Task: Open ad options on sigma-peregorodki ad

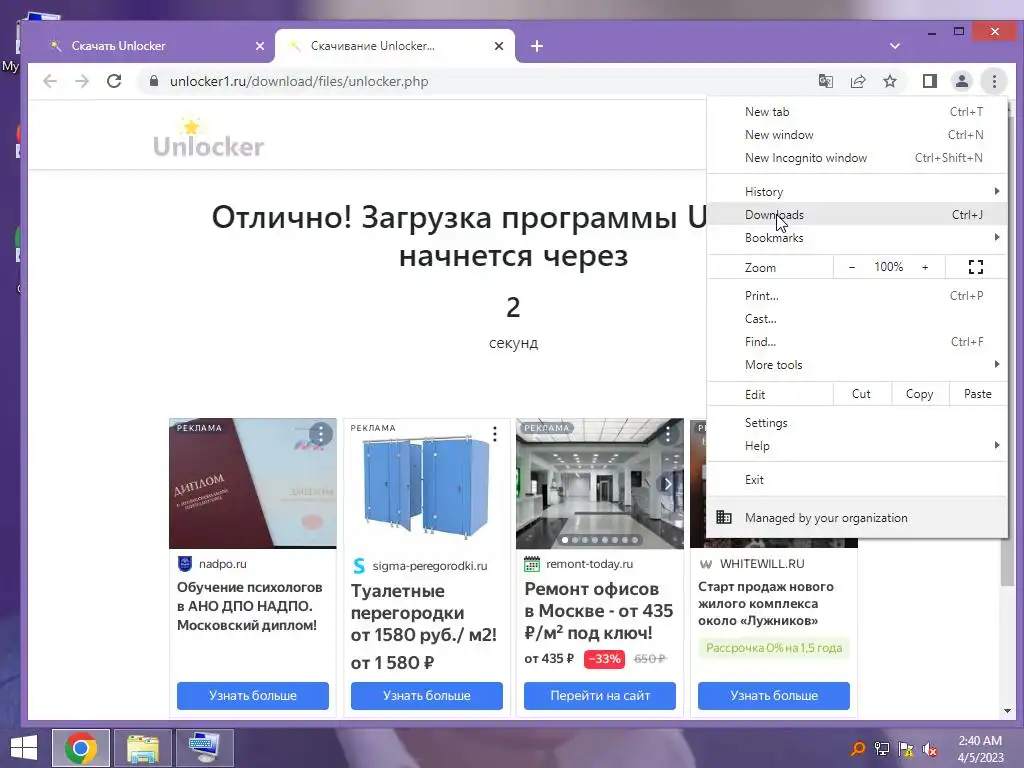Action: click(x=494, y=434)
